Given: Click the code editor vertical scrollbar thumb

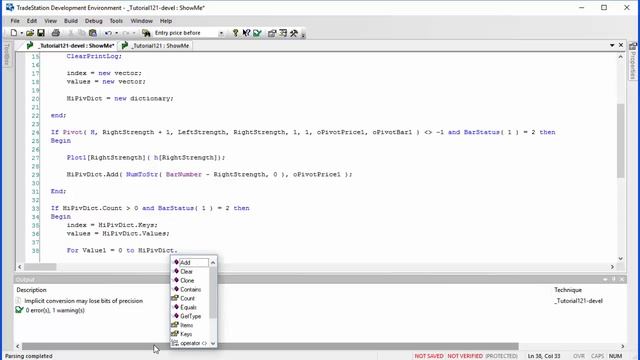Looking at the screenshot, I should [620, 141].
